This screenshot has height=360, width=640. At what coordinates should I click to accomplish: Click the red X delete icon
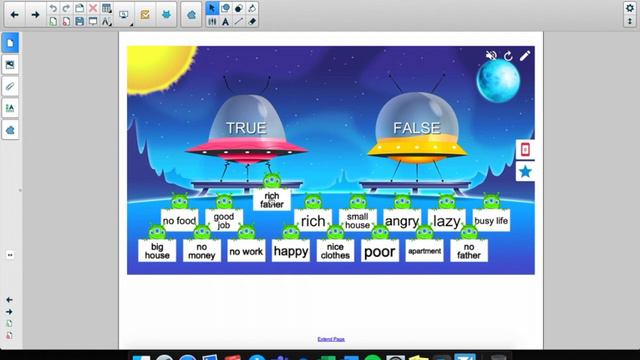point(93,8)
